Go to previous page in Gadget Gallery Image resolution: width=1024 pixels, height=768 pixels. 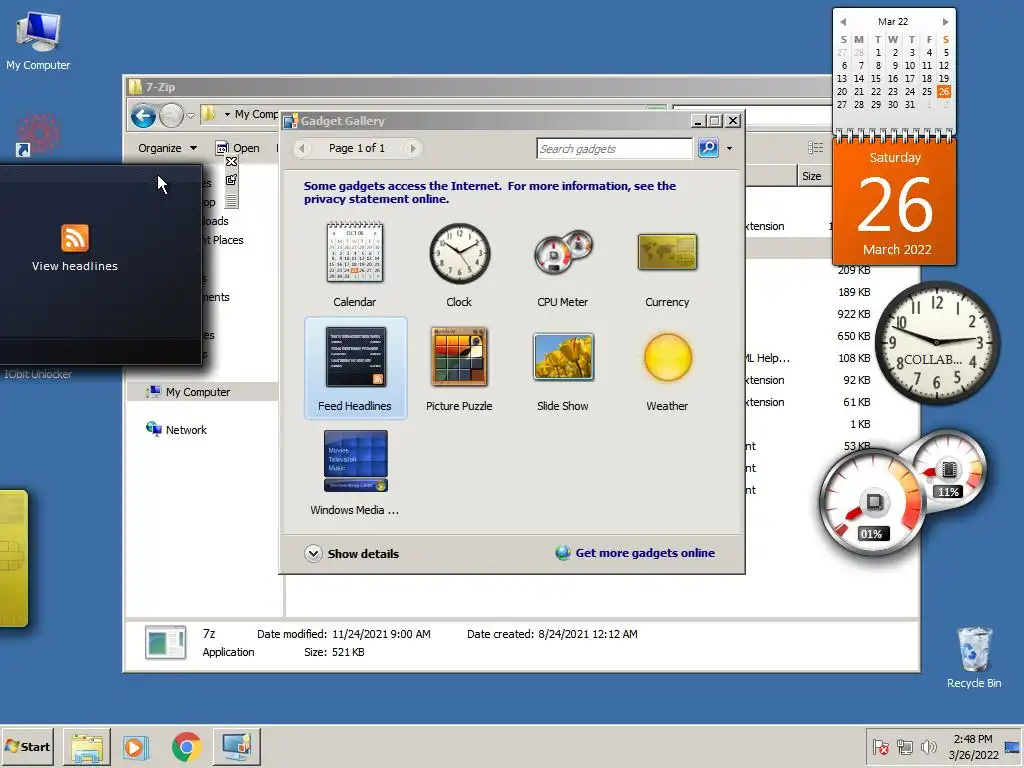(x=302, y=148)
